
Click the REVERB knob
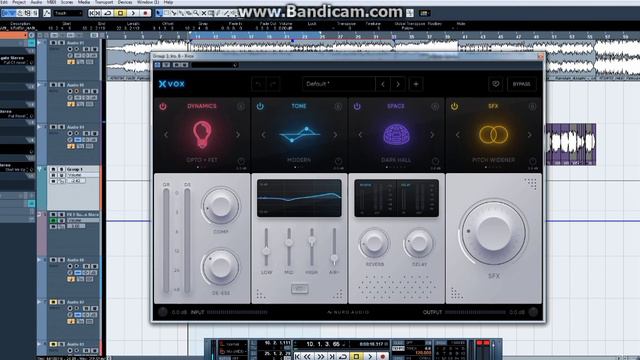tap(374, 243)
